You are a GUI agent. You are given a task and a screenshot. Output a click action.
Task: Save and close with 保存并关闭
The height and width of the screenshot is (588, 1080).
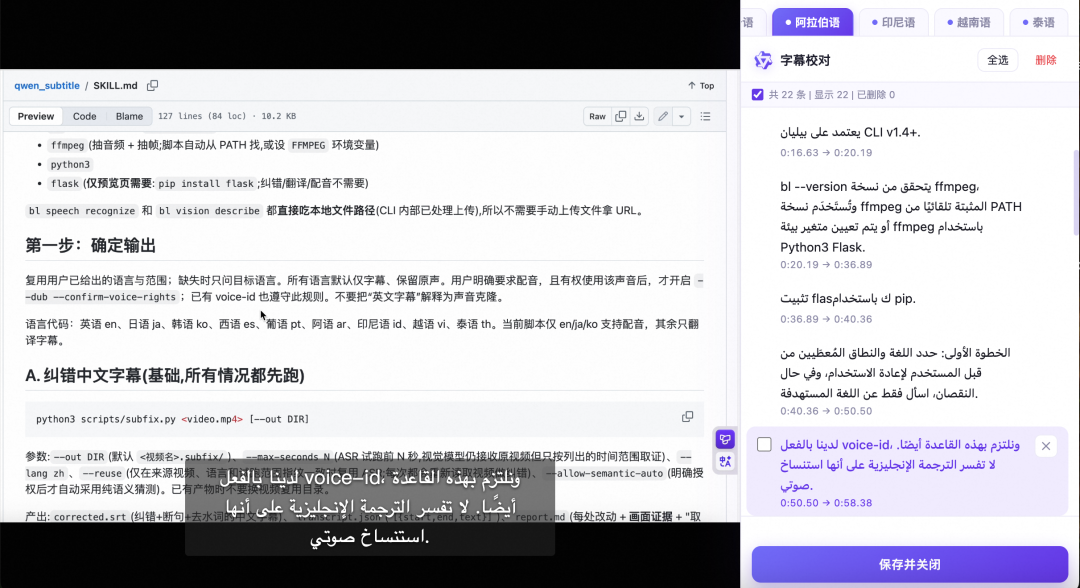(x=909, y=565)
